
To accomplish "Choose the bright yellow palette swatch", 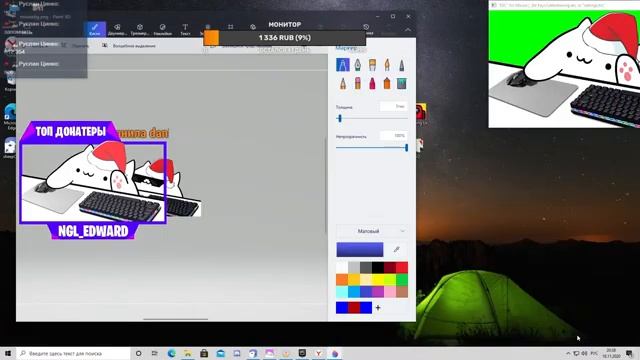I will click(x=378, y=280).
